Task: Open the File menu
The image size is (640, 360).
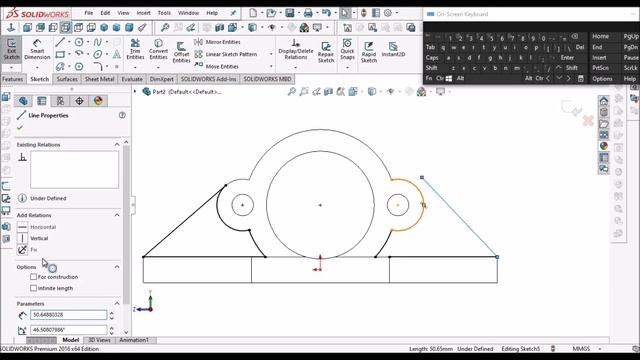Action: (x=89, y=13)
